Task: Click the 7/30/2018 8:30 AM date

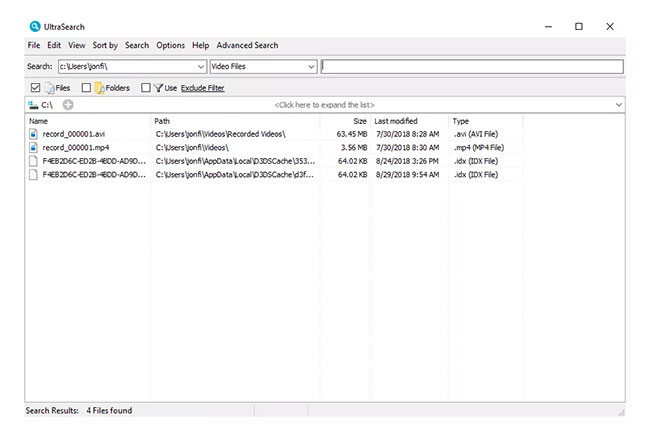Action: 407,148
